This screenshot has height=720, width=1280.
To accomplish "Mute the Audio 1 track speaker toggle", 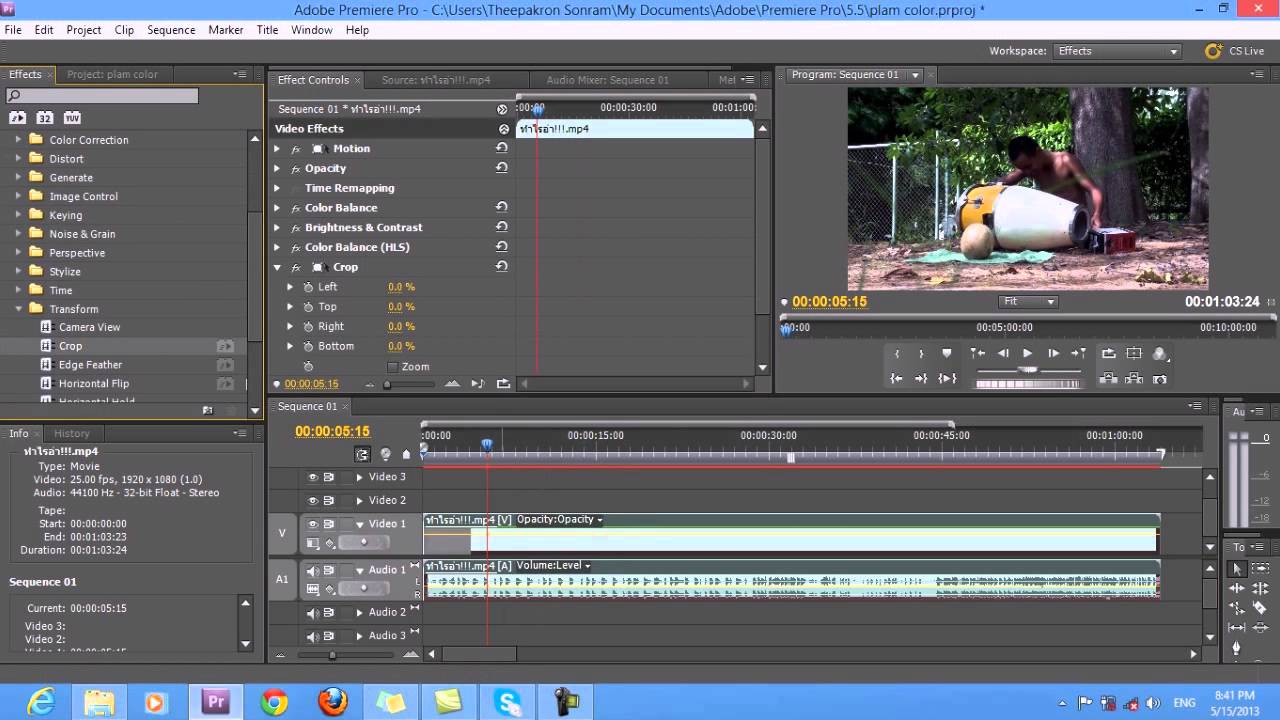I will 313,570.
